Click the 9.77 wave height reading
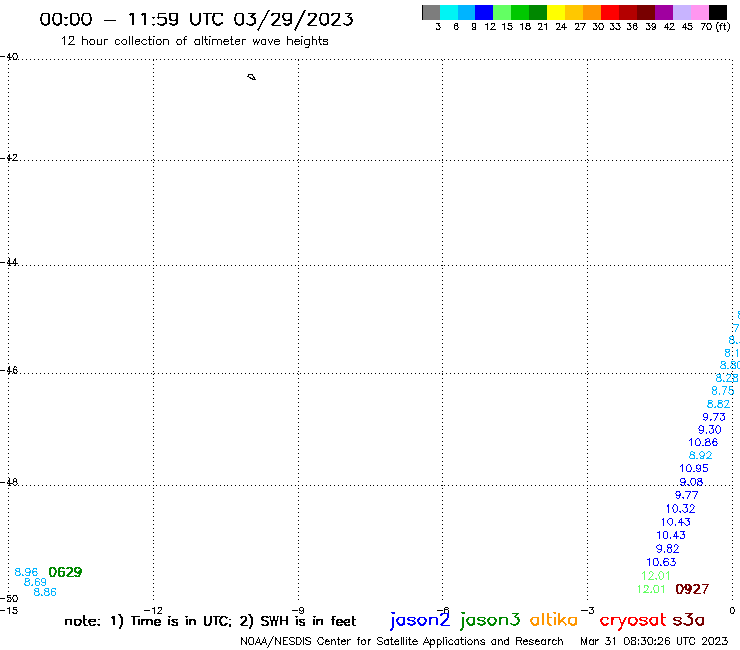This screenshot has height=650, width=740. (687, 495)
